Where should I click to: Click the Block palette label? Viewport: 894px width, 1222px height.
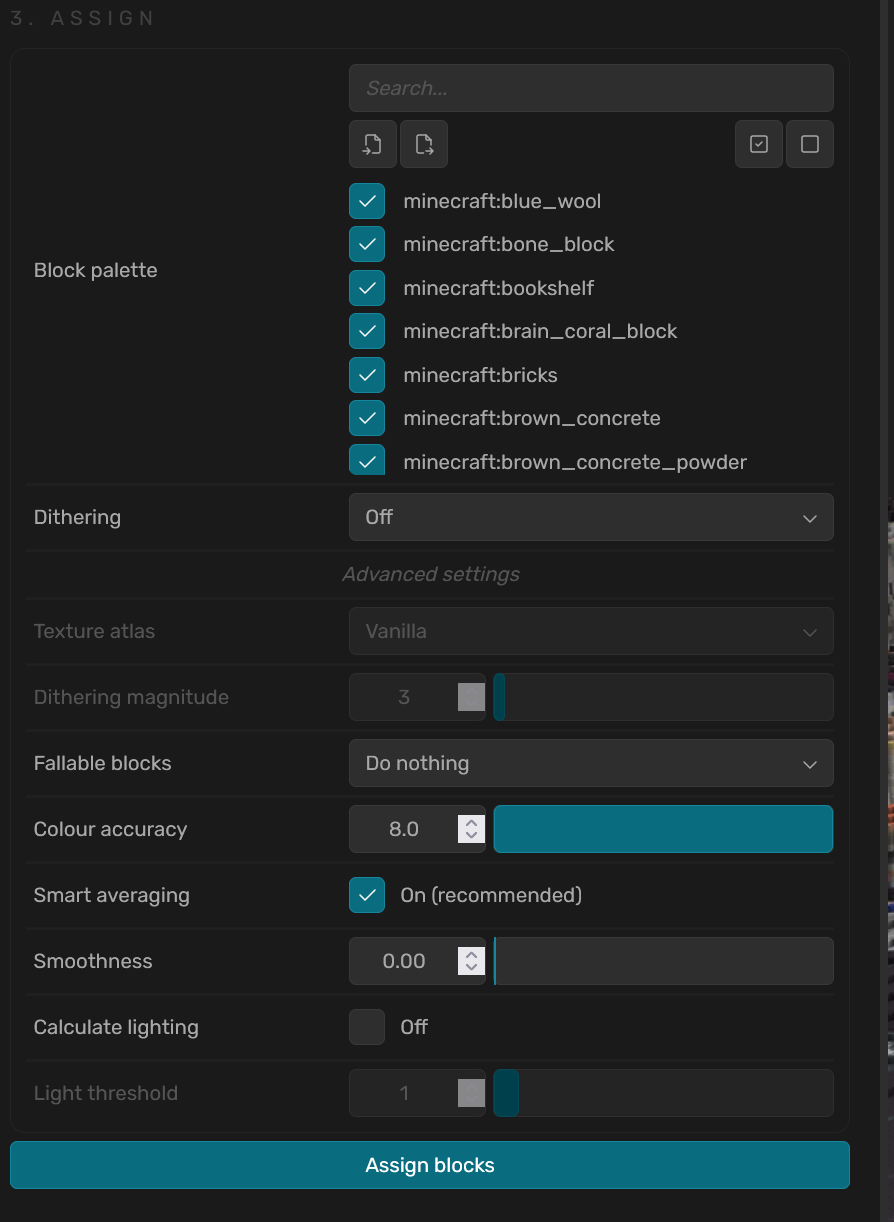96,270
